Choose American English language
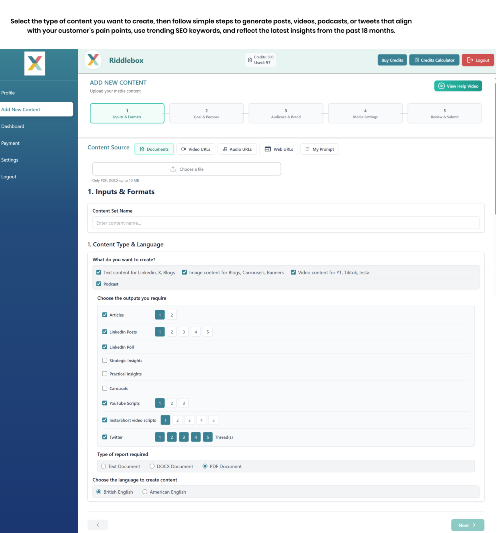This screenshot has width=500, height=533. coord(145,492)
